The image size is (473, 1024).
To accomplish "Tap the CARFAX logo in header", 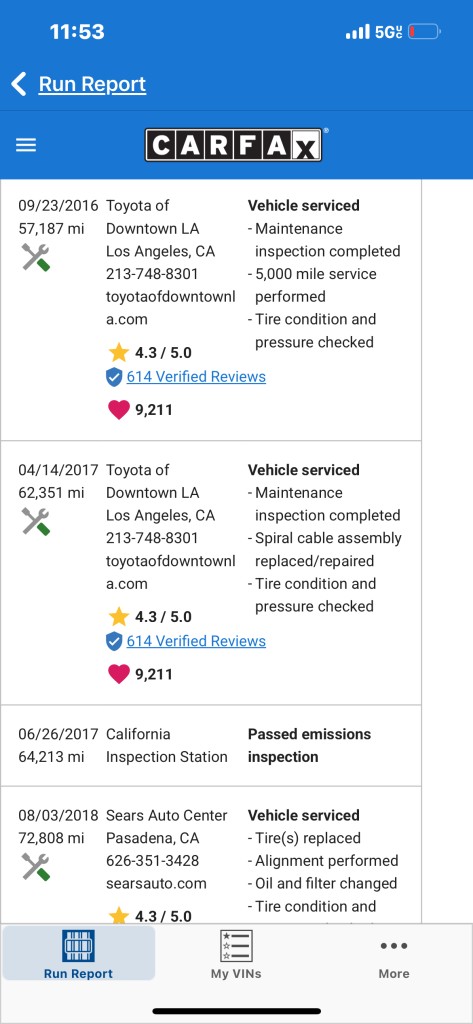I will point(233,145).
